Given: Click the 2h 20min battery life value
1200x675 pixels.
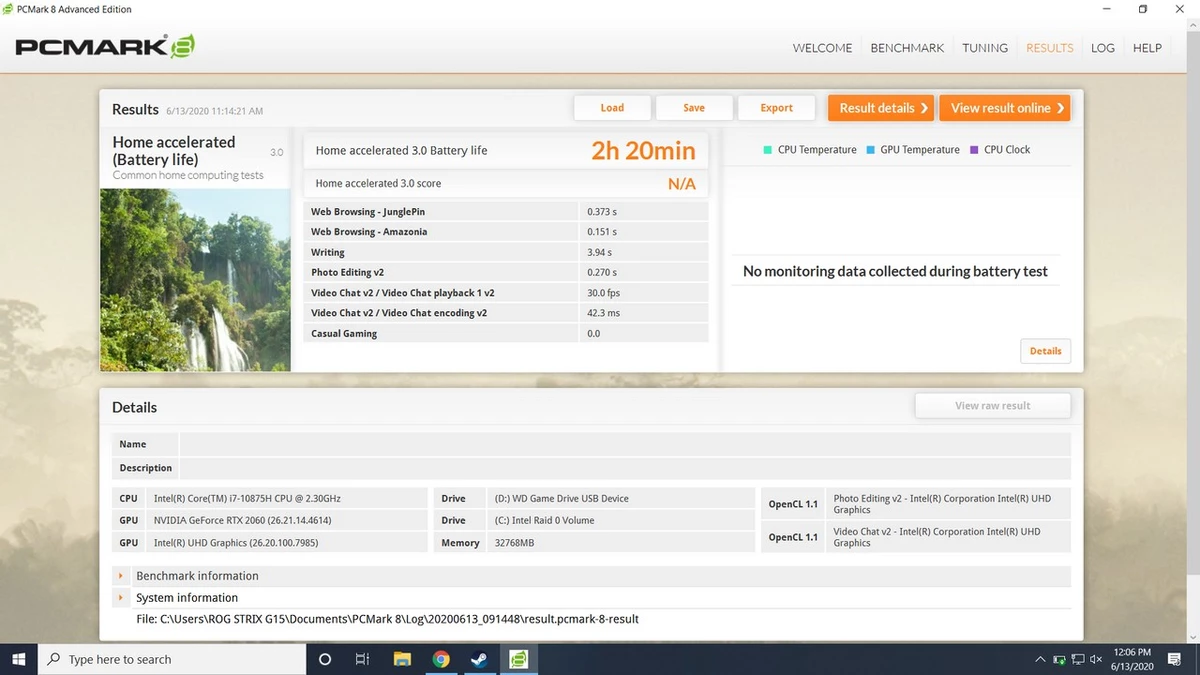Looking at the screenshot, I should 643,151.
